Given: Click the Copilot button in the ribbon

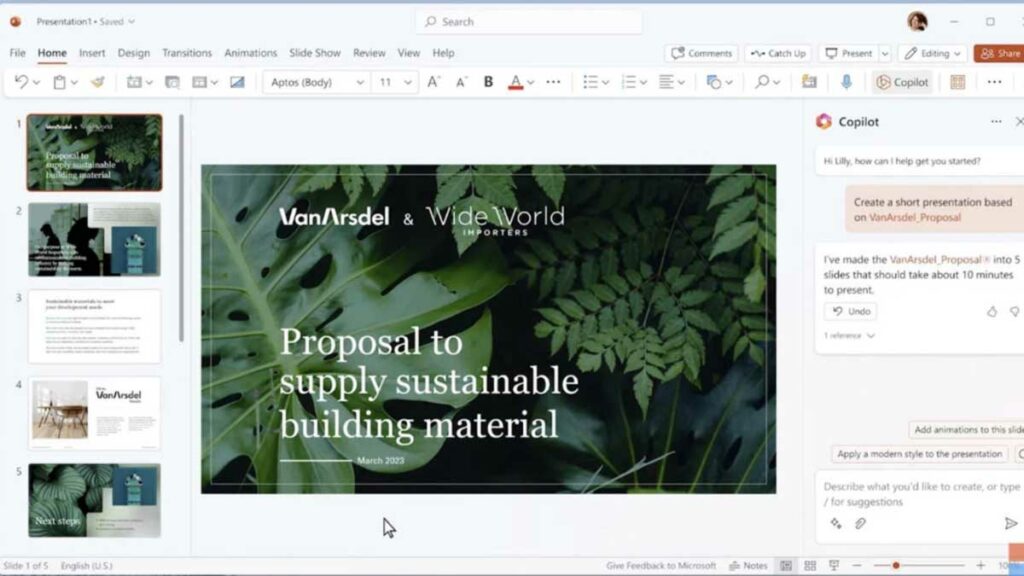Looking at the screenshot, I should (x=902, y=82).
